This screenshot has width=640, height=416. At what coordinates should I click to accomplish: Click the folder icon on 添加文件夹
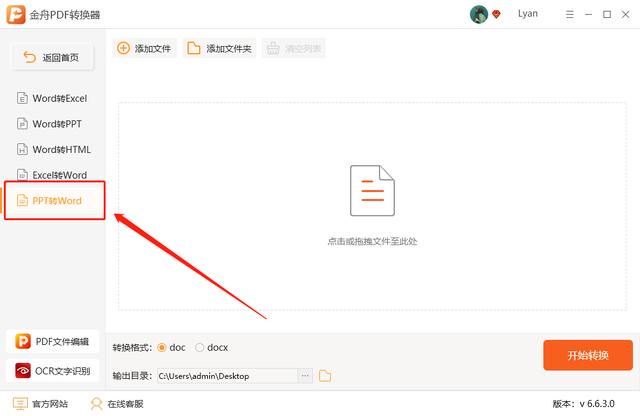(193, 48)
